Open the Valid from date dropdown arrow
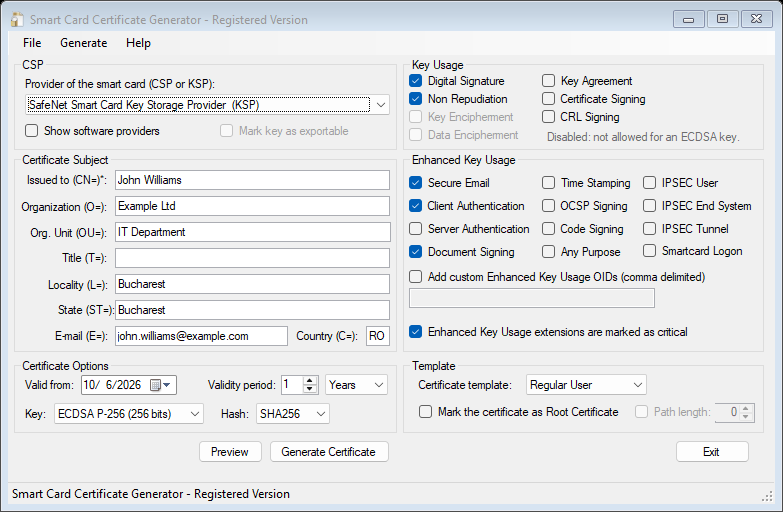 pos(167,385)
